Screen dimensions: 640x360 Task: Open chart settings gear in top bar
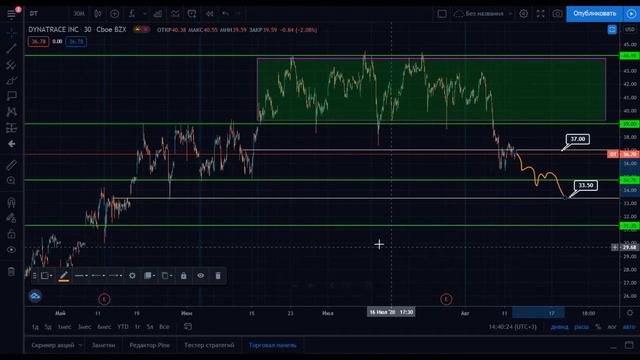pos(523,13)
